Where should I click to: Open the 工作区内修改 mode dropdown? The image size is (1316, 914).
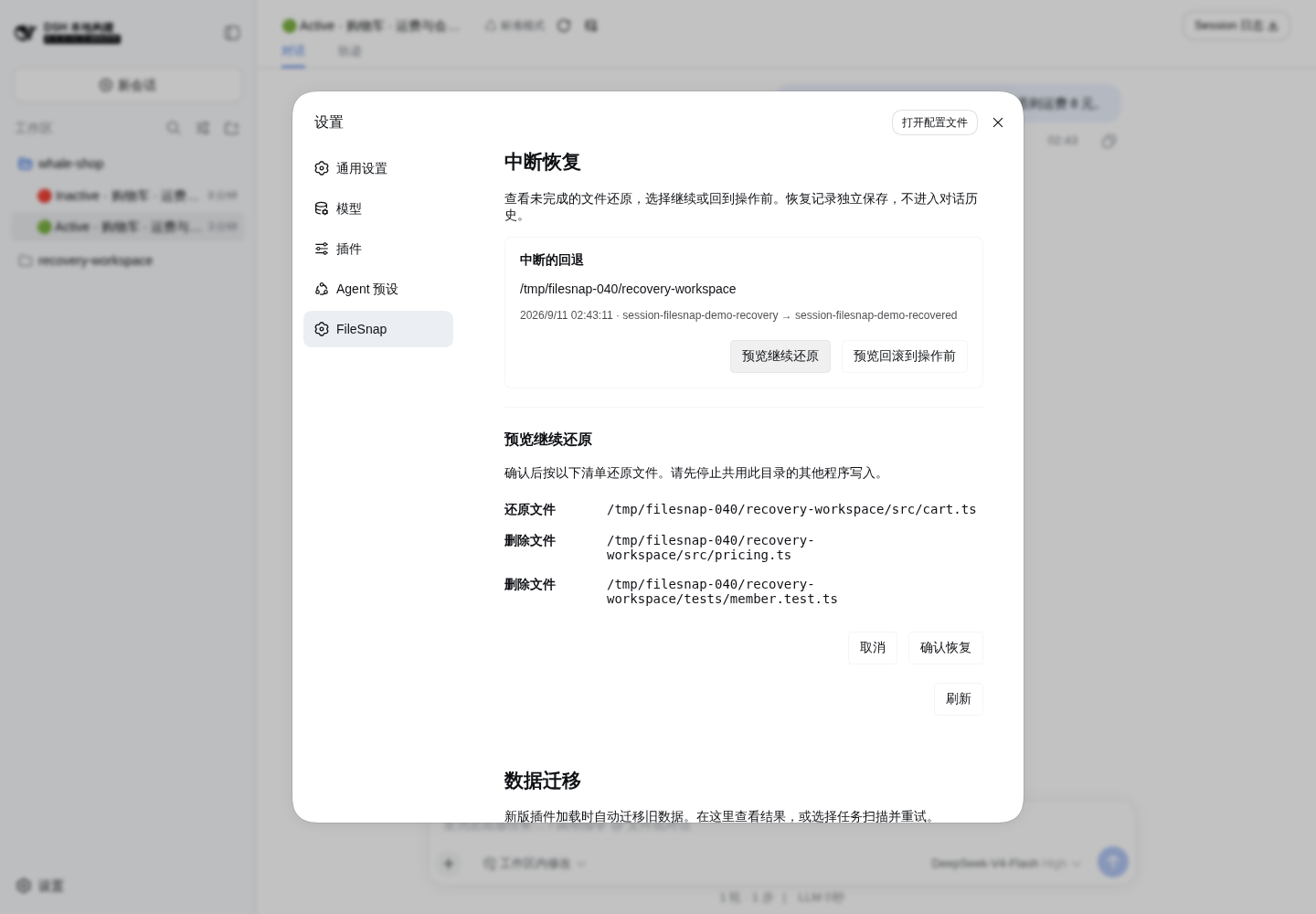(536, 863)
